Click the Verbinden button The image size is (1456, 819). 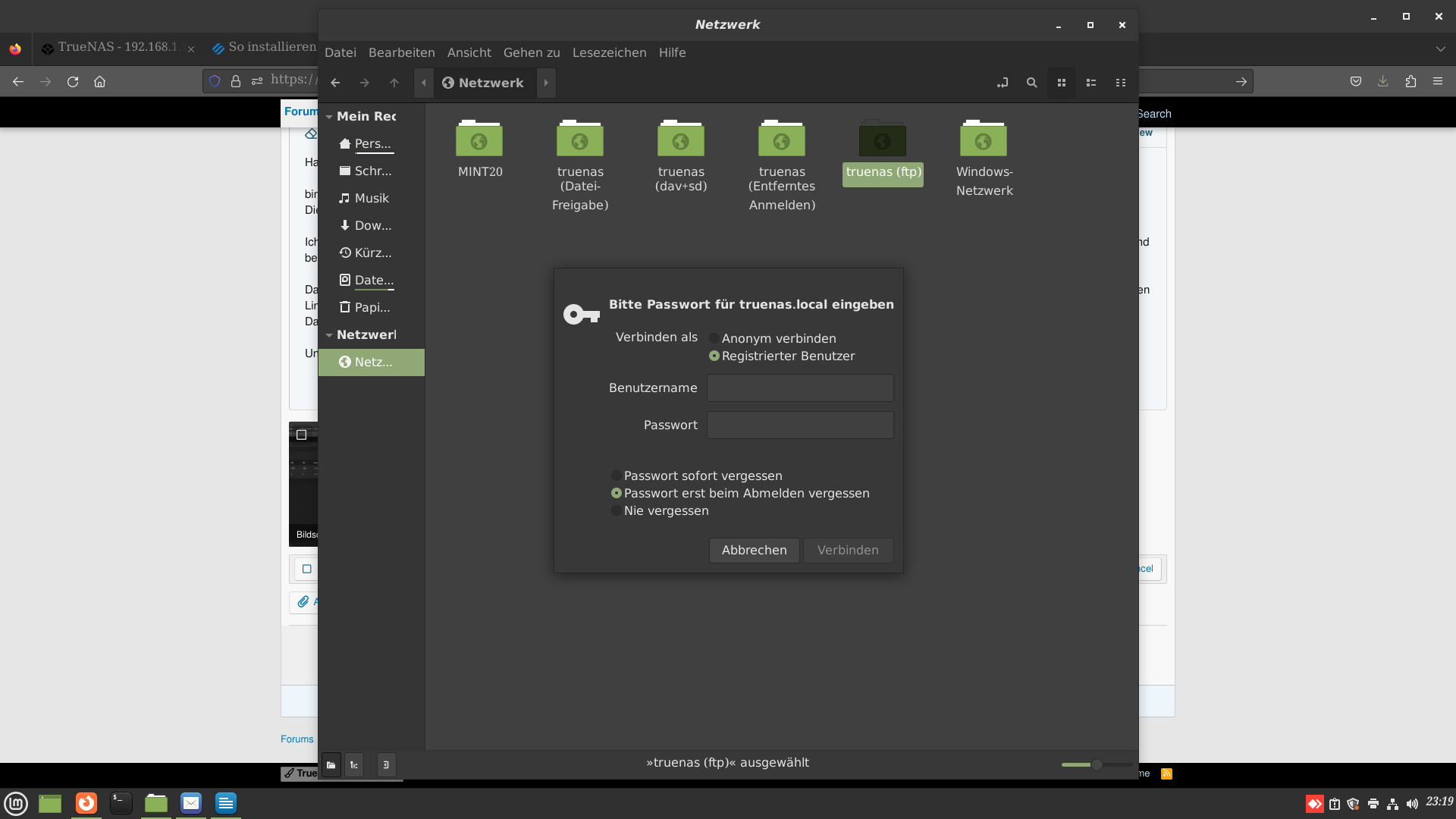pyautogui.click(x=848, y=550)
